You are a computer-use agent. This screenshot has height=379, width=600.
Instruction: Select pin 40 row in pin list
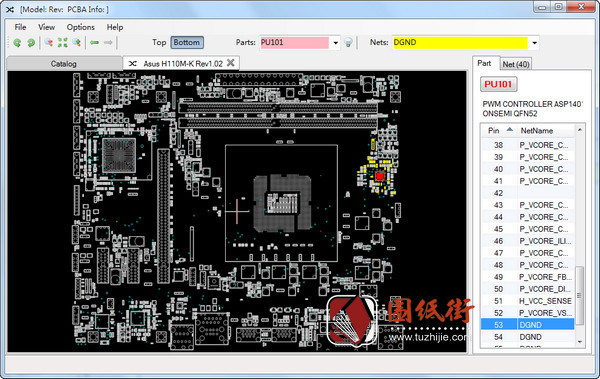(x=528, y=169)
